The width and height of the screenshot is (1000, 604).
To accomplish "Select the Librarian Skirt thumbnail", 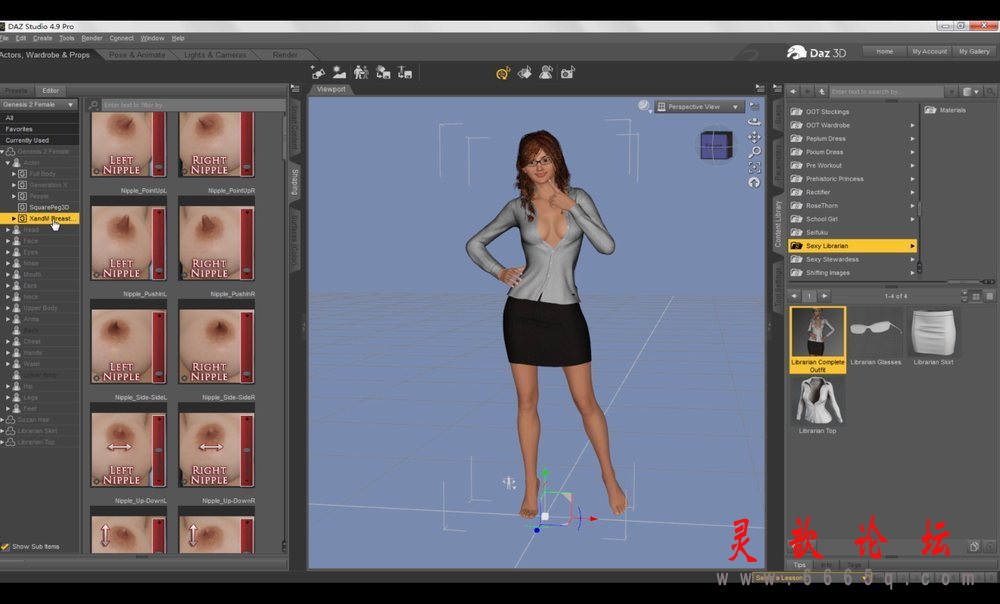I will (x=933, y=336).
